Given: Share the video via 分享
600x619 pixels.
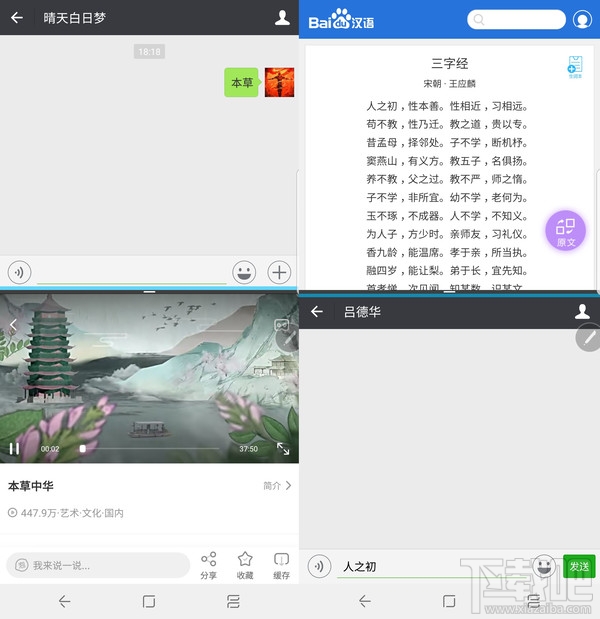Looking at the screenshot, I should [208, 566].
